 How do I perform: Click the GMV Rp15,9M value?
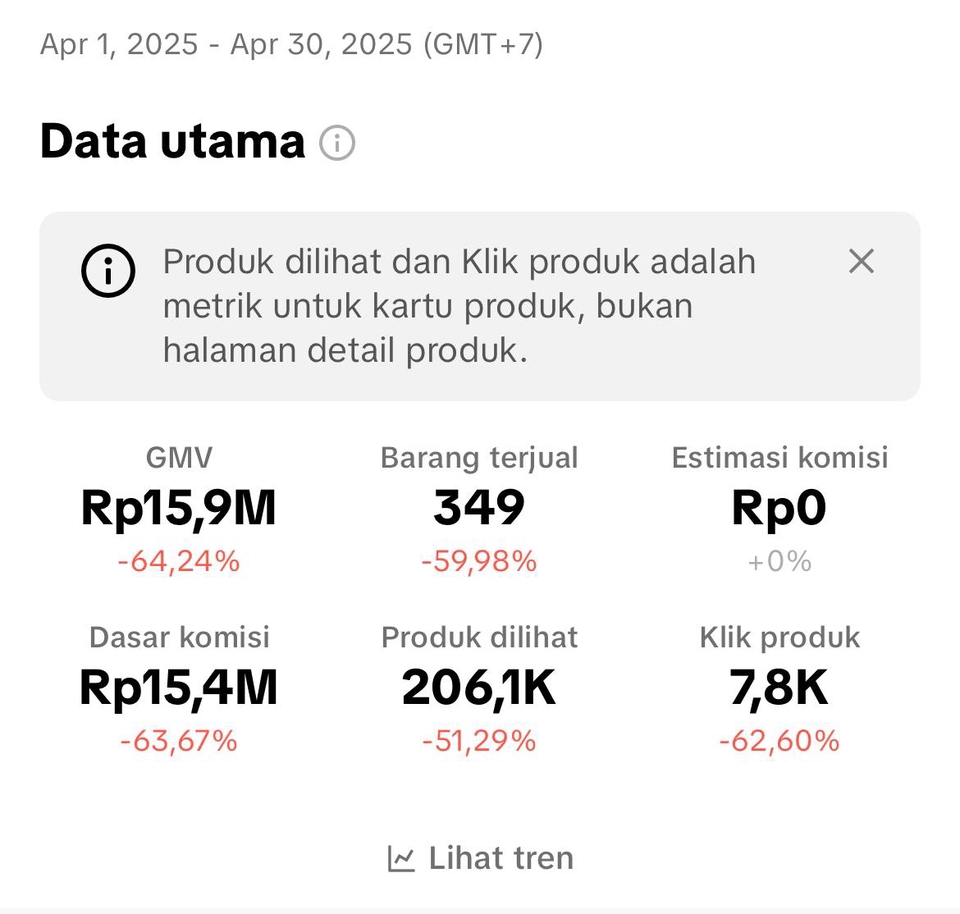tap(178, 509)
